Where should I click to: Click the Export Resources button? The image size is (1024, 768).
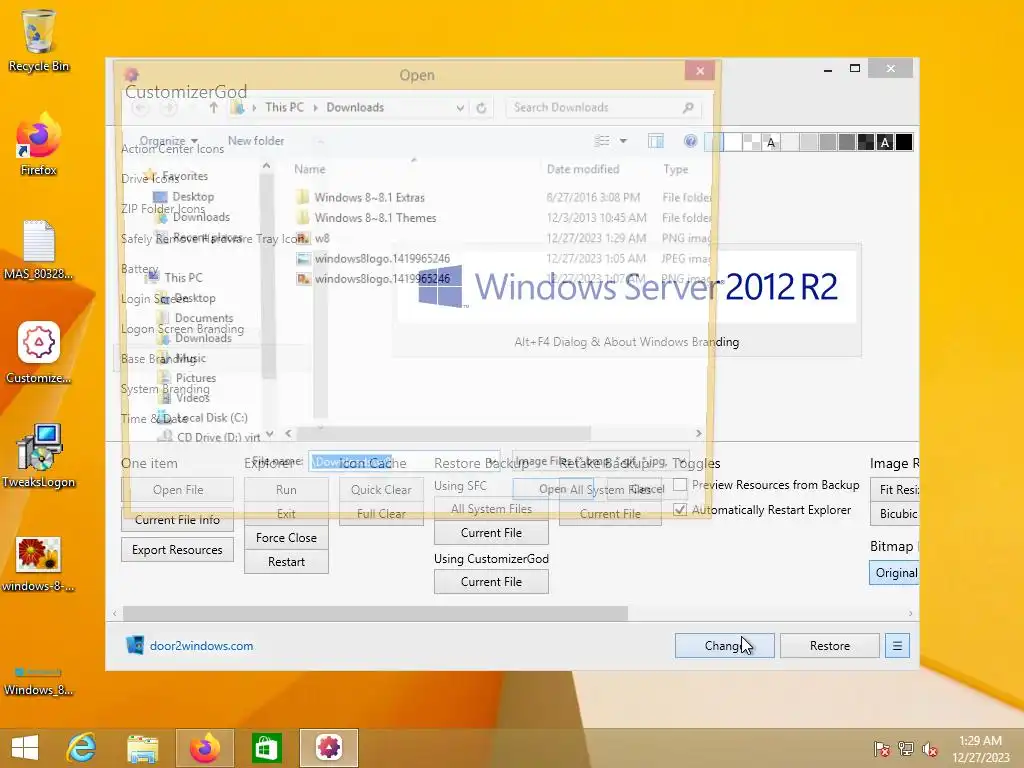click(x=177, y=550)
